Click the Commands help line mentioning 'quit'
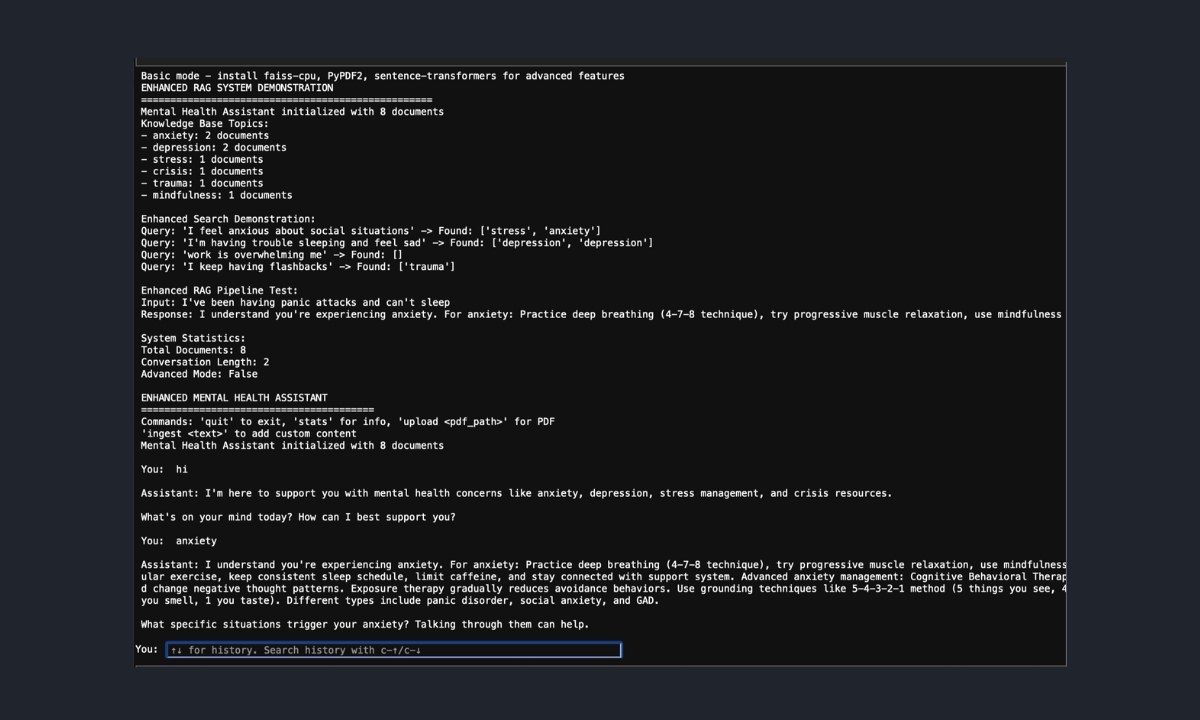 347,422
